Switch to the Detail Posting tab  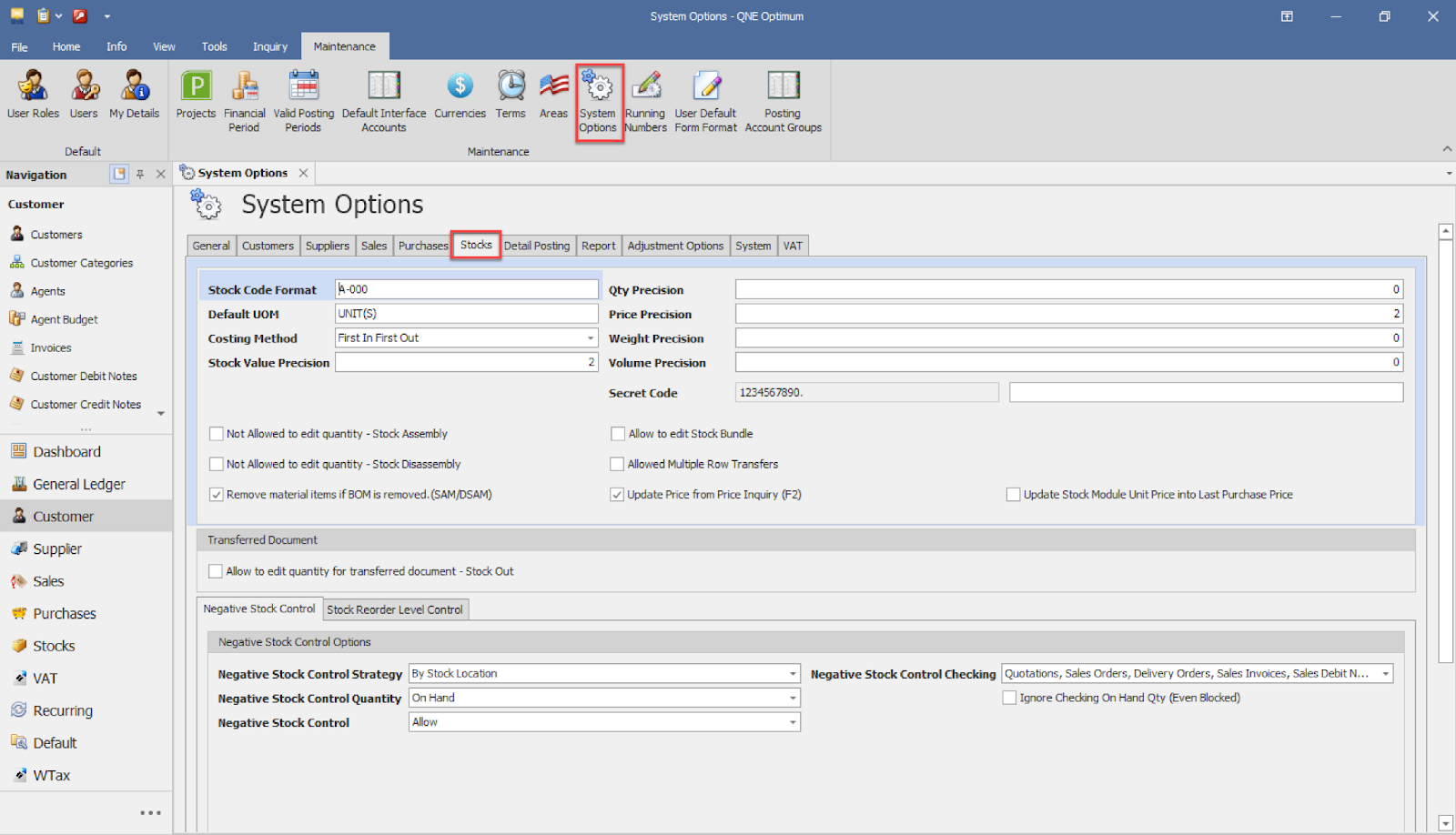tap(537, 246)
